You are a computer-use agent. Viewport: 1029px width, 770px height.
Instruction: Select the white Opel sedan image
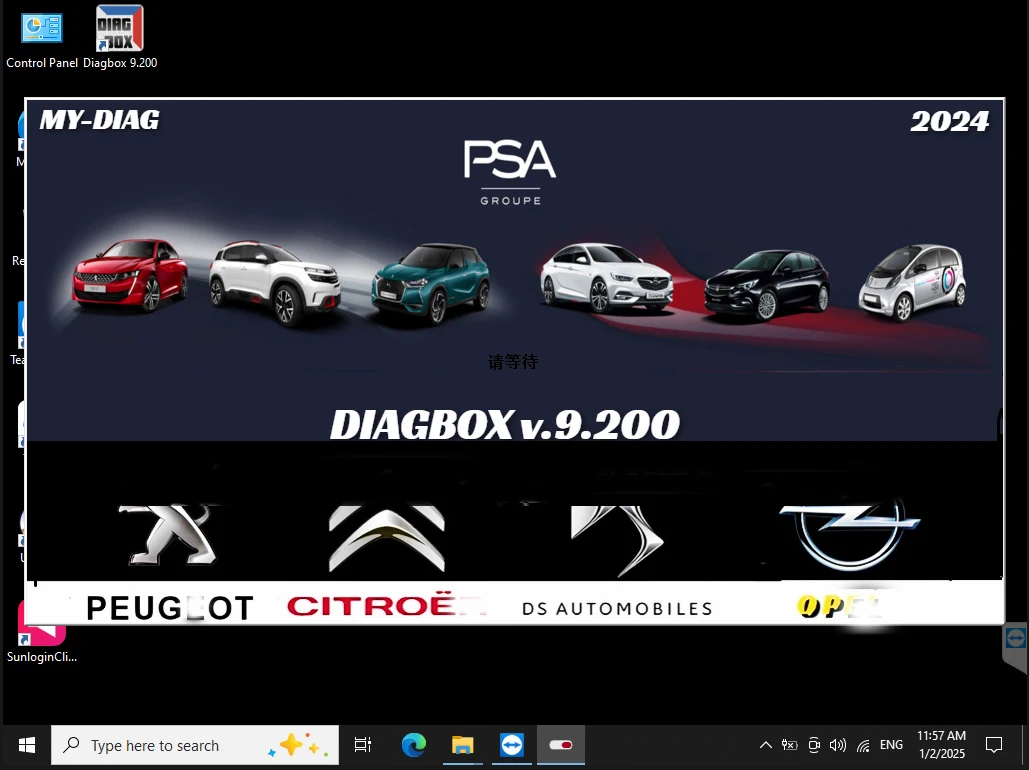606,277
